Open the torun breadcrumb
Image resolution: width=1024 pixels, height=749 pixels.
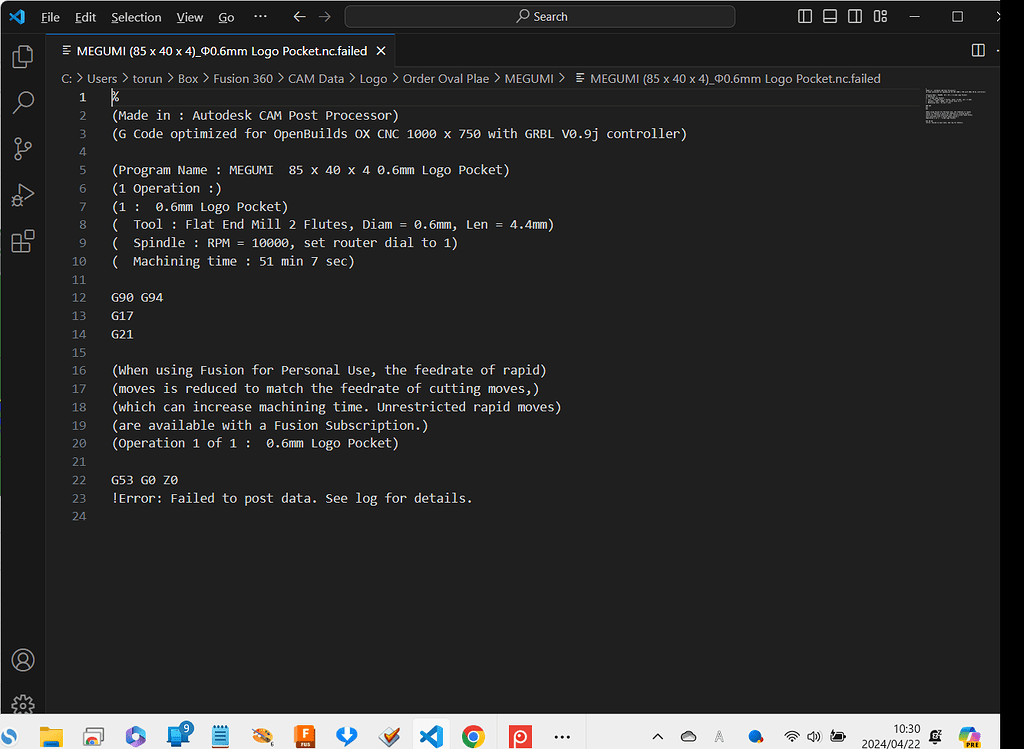point(147,79)
